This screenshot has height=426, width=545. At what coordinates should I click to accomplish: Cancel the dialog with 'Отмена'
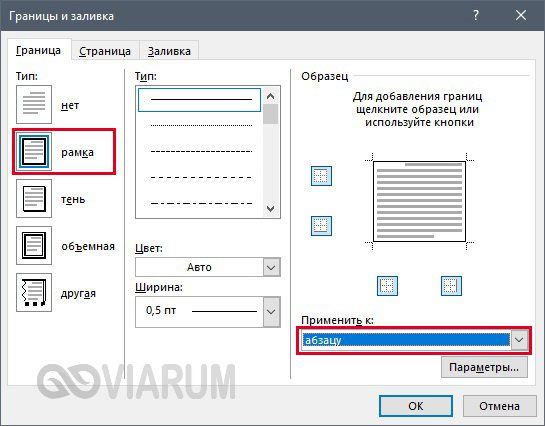[499, 406]
